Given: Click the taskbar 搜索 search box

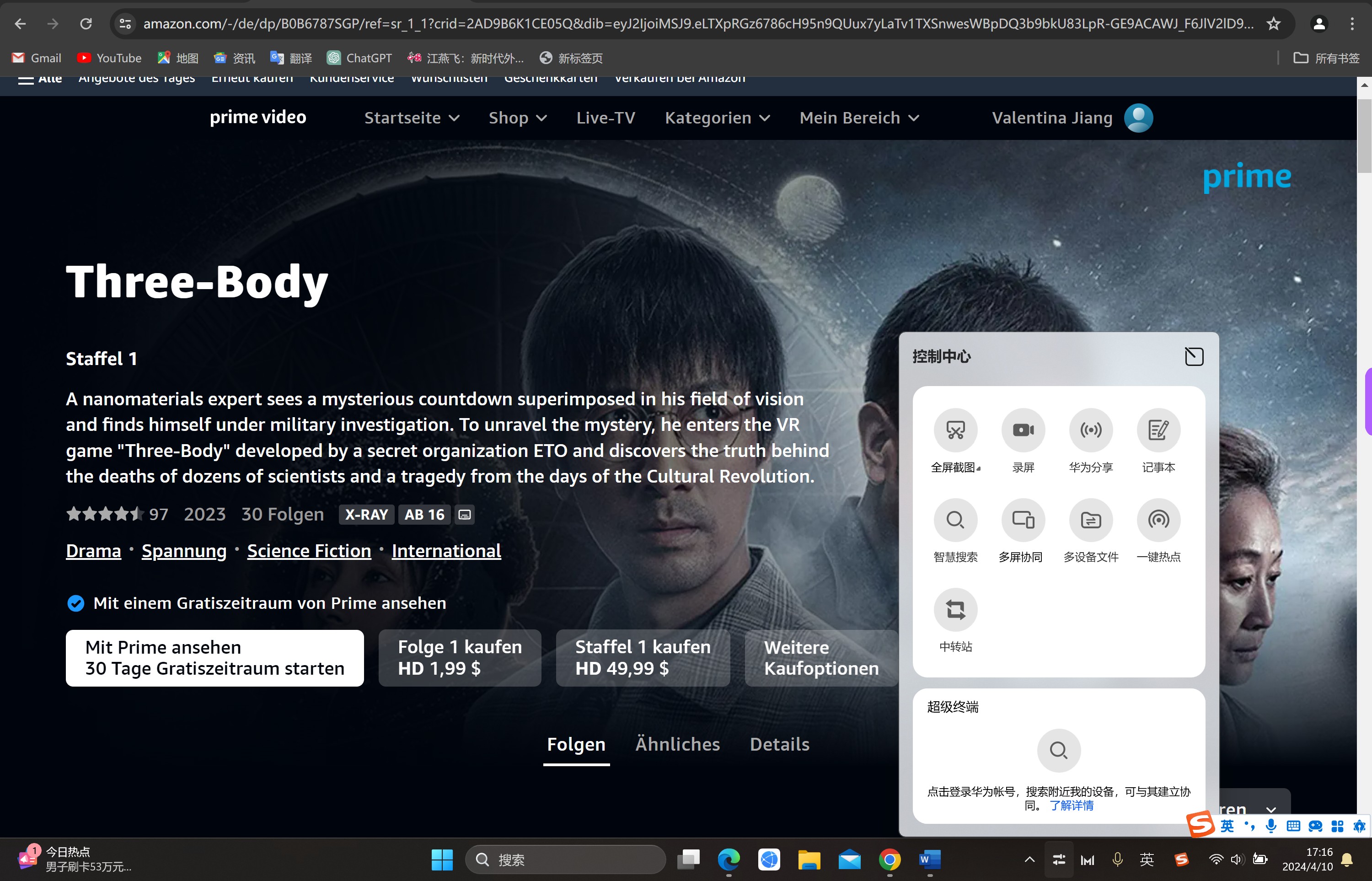Looking at the screenshot, I should (x=565, y=859).
